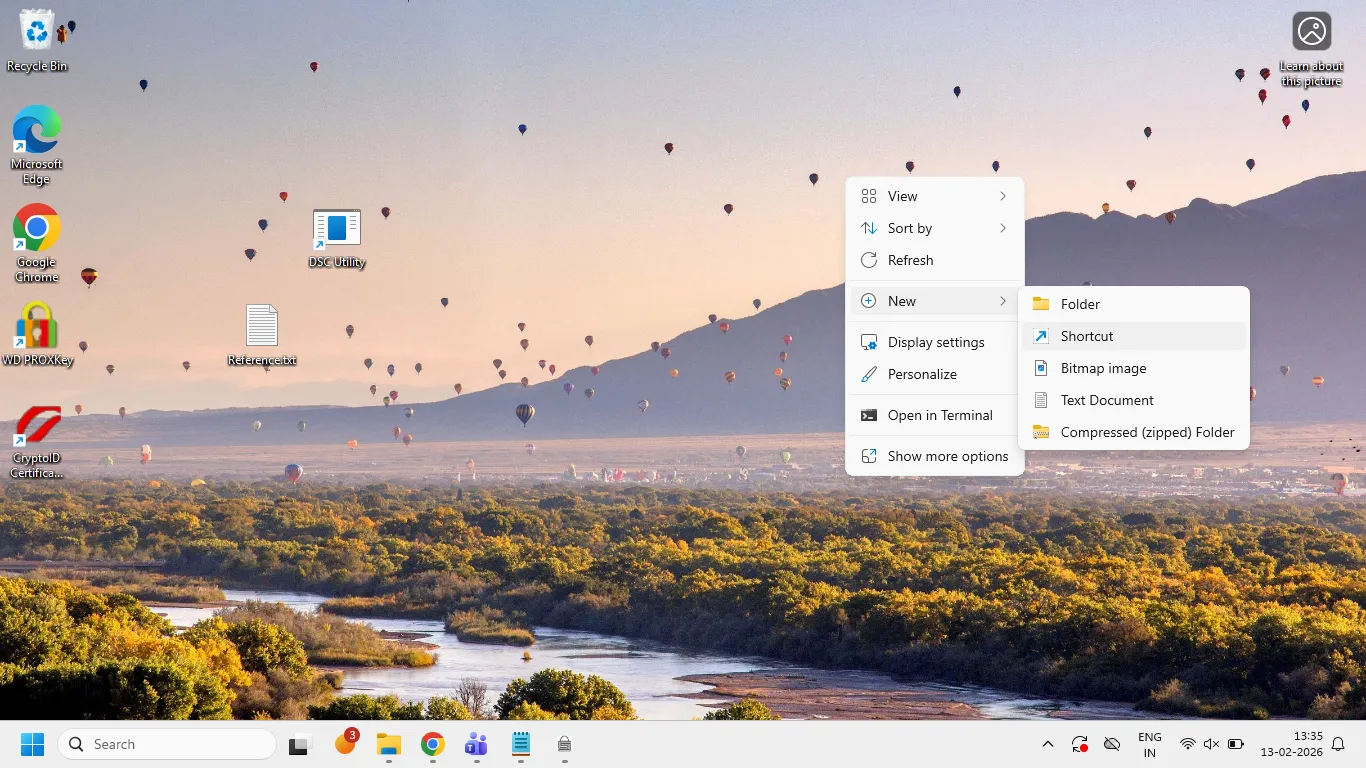This screenshot has width=1366, height=768.
Task: Create a new Text Document
Action: pos(1134,400)
